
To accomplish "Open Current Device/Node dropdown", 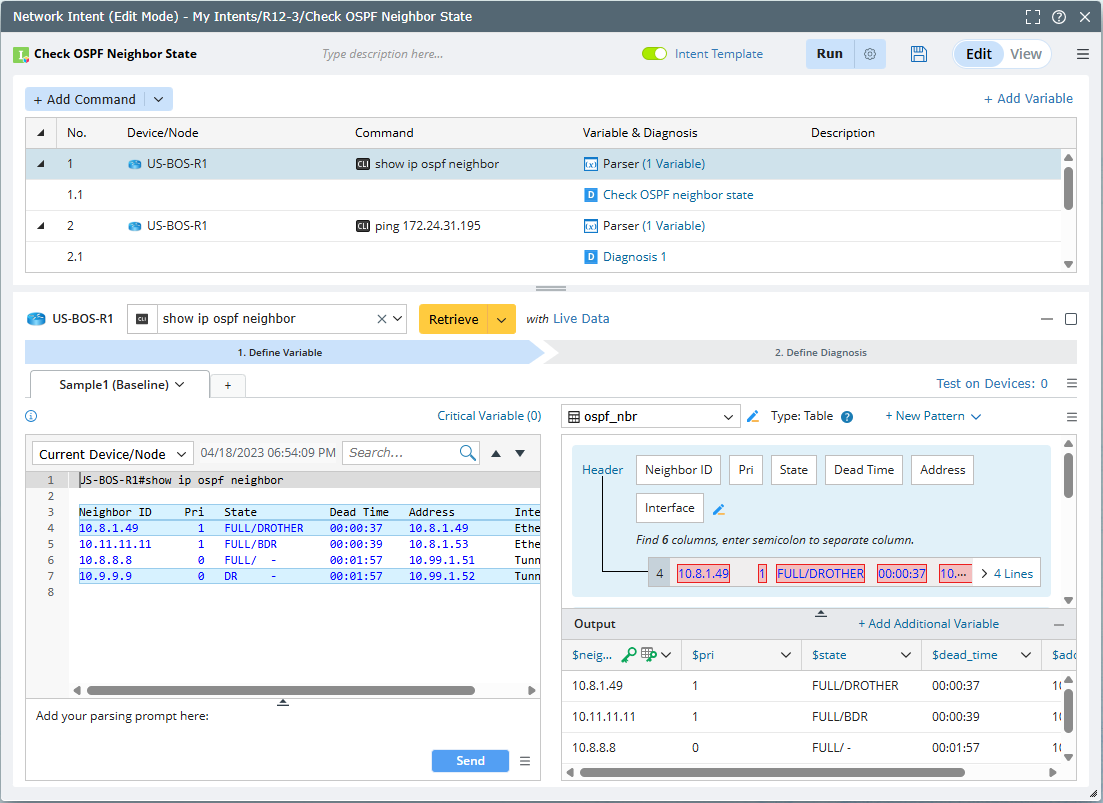I will pos(112,454).
